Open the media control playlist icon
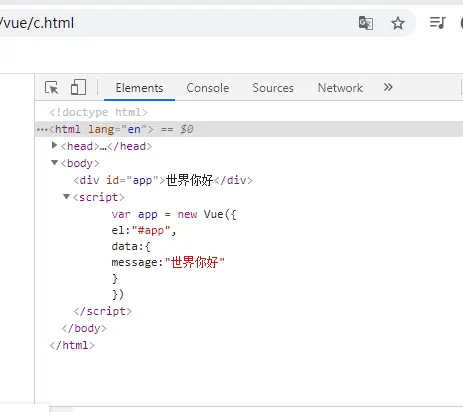Image resolution: width=463 pixels, height=412 pixels. tap(437, 23)
